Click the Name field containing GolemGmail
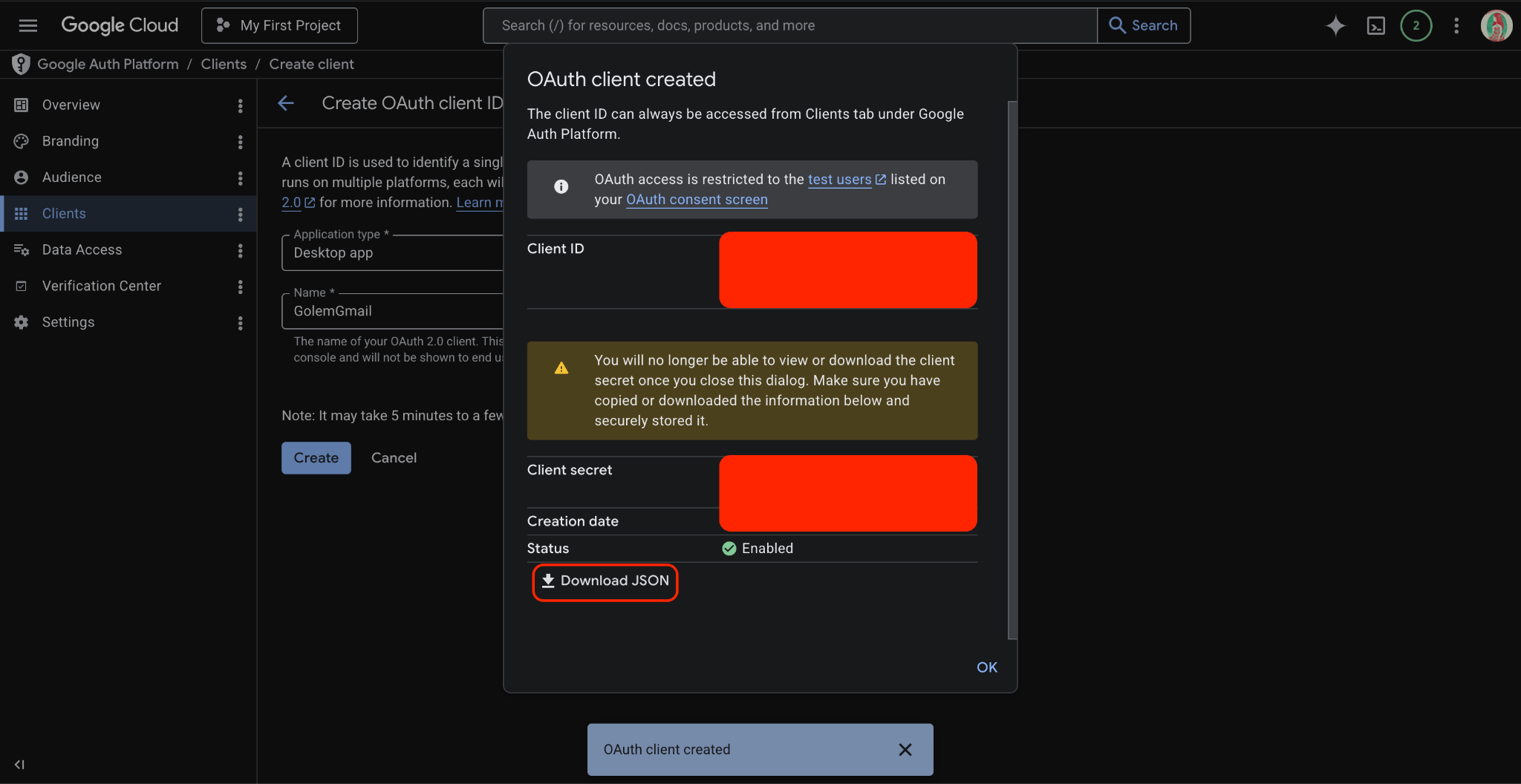1521x784 pixels. tap(393, 311)
